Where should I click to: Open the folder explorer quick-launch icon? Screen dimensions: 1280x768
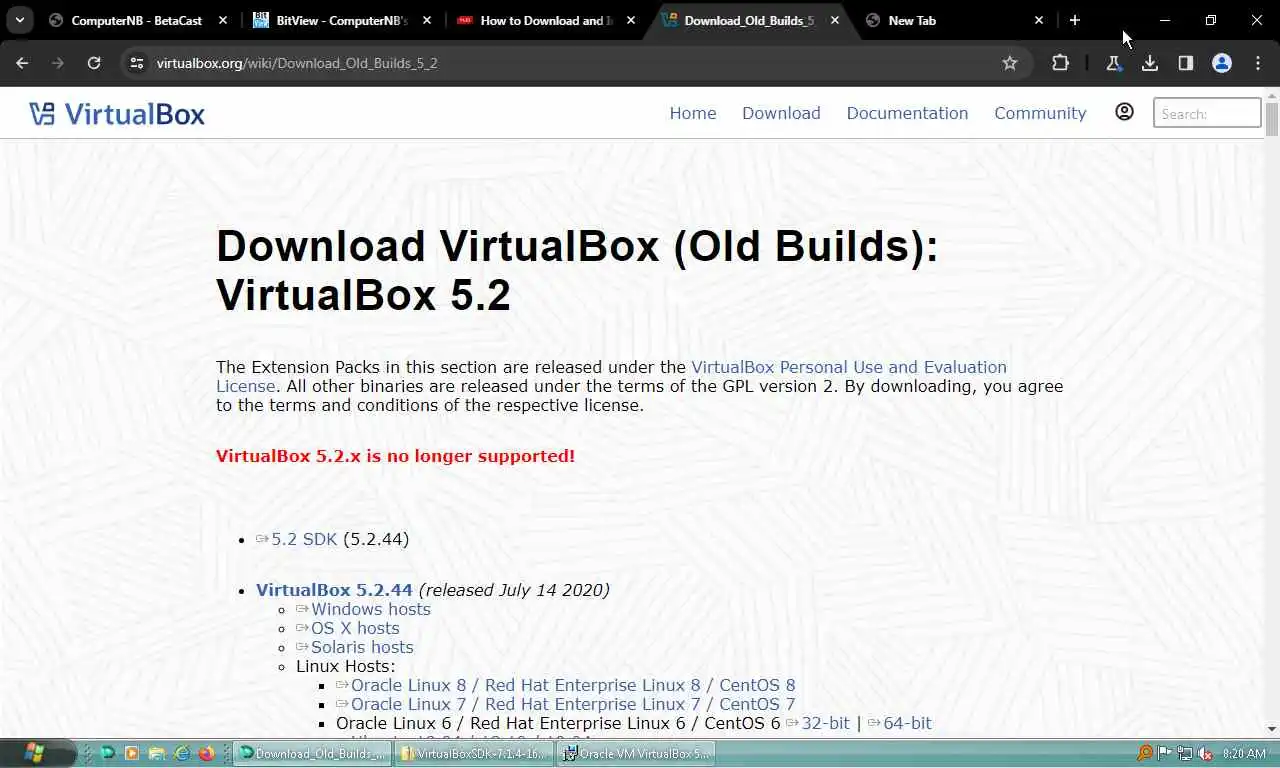157,753
